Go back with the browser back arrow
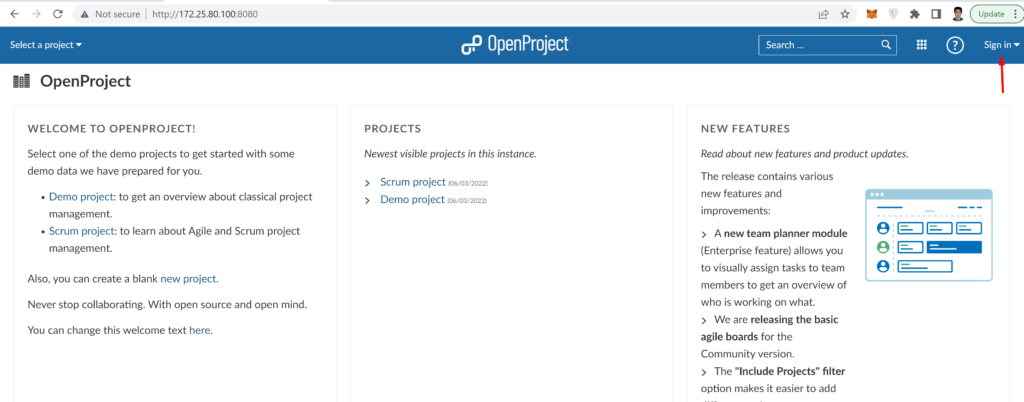Viewport: 1024px width, 402px height. tap(14, 14)
